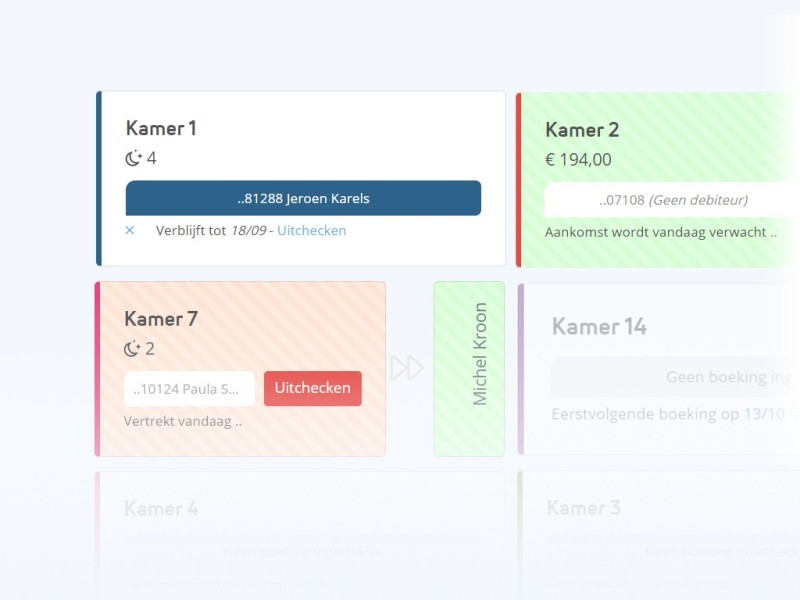Select the Kamer 2 room title
Viewport: 800px width, 600px height.
(x=582, y=130)
